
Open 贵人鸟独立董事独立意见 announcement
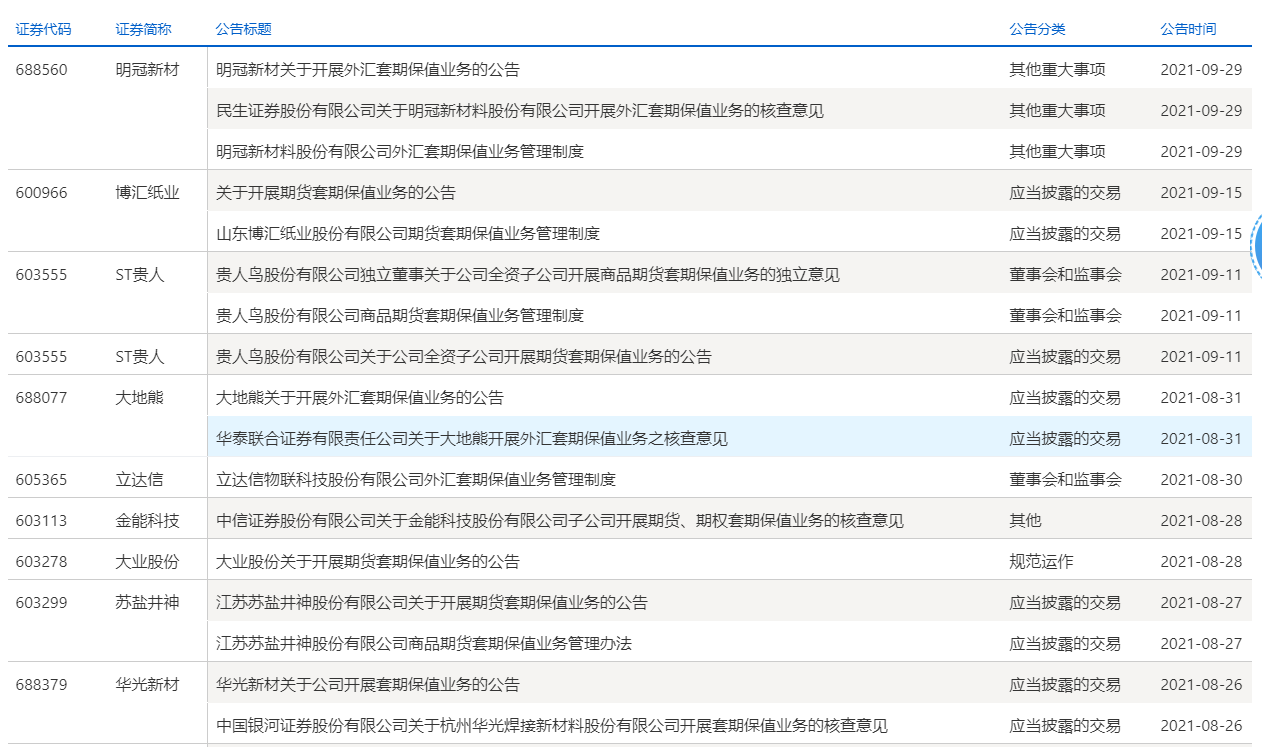point(528,275)
